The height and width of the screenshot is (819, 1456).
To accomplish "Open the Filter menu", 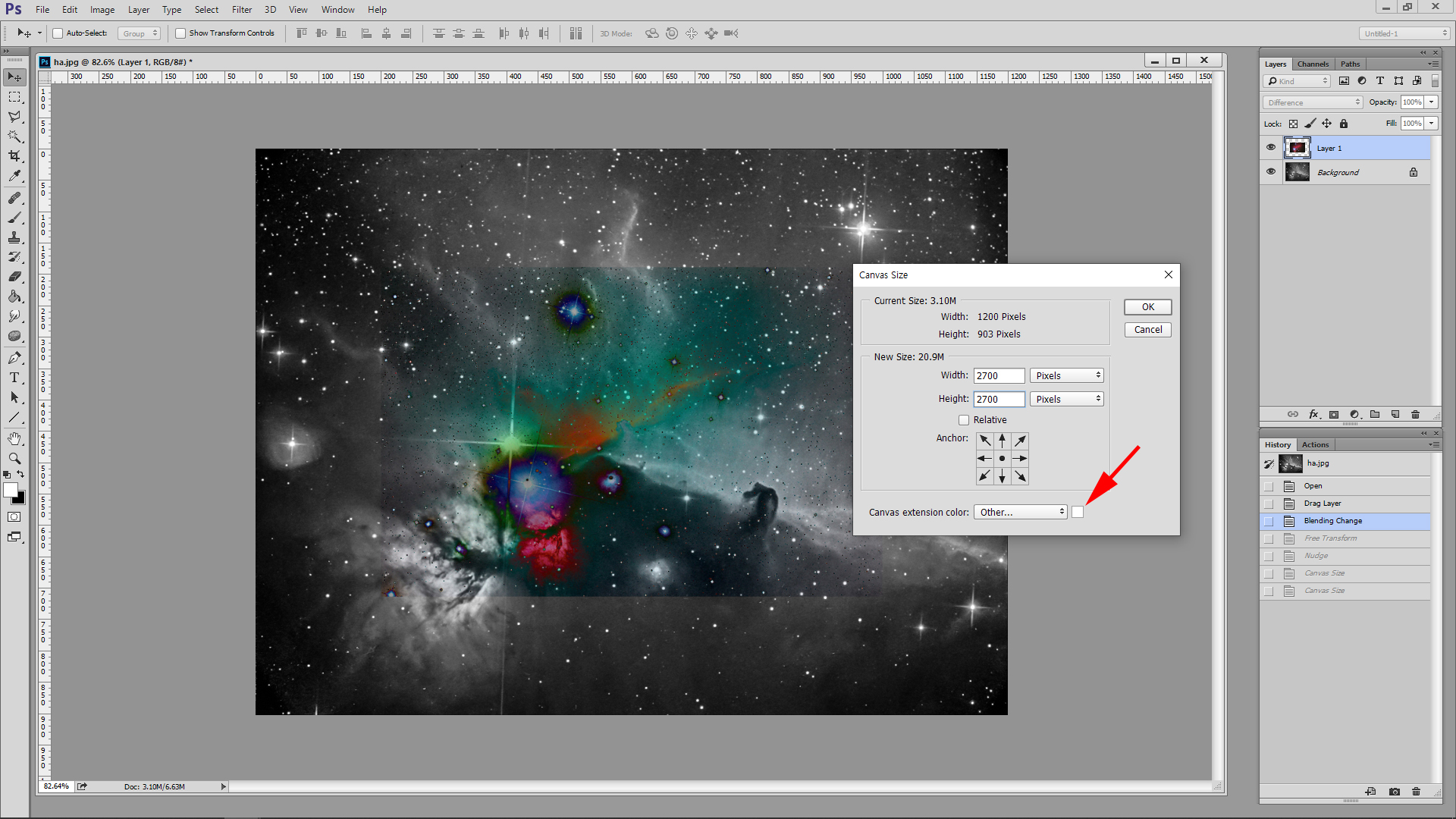I will point(242,10).
